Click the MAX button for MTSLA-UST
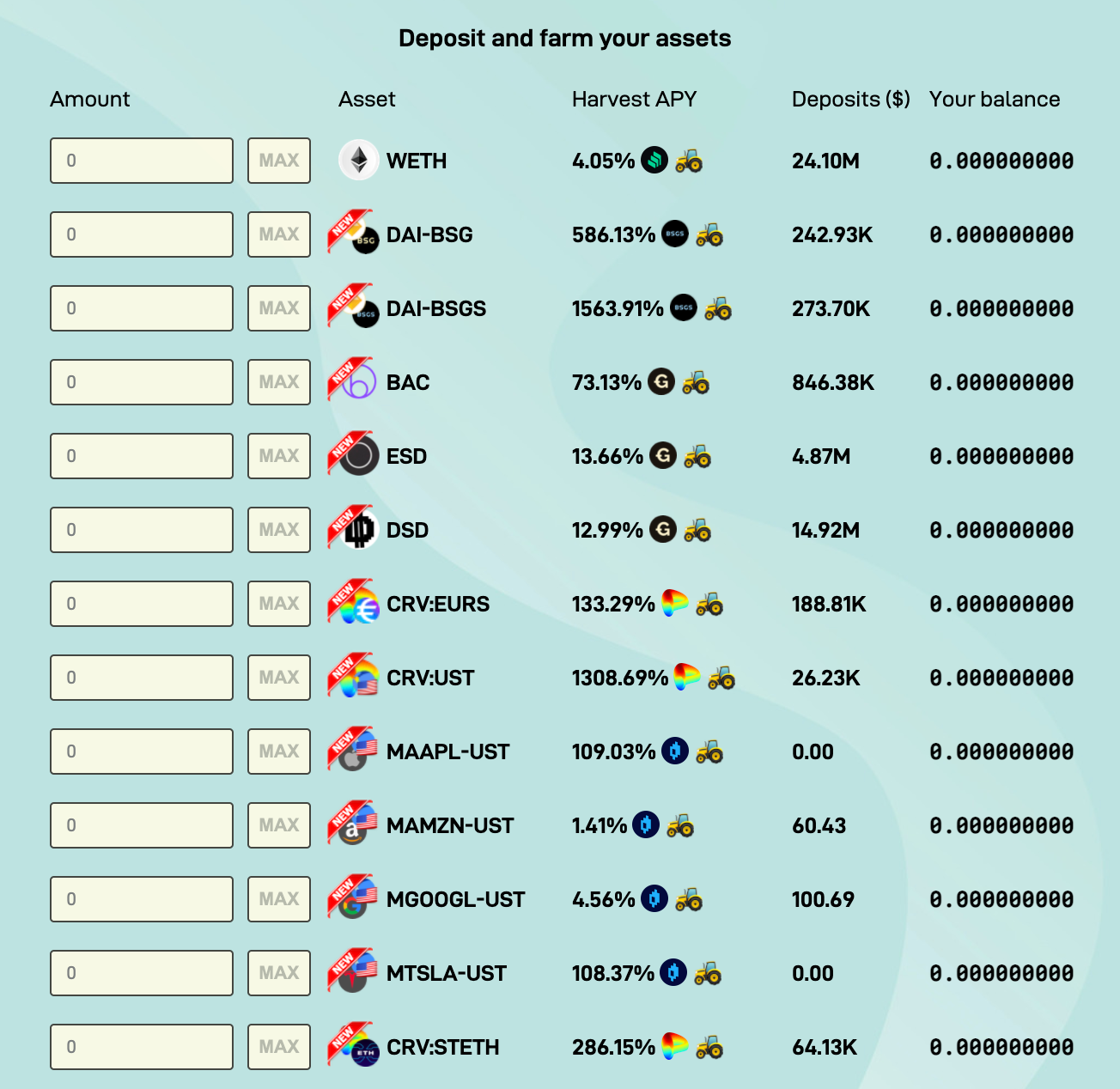Screen dimensions: 1120x1089 click(279, 973)
